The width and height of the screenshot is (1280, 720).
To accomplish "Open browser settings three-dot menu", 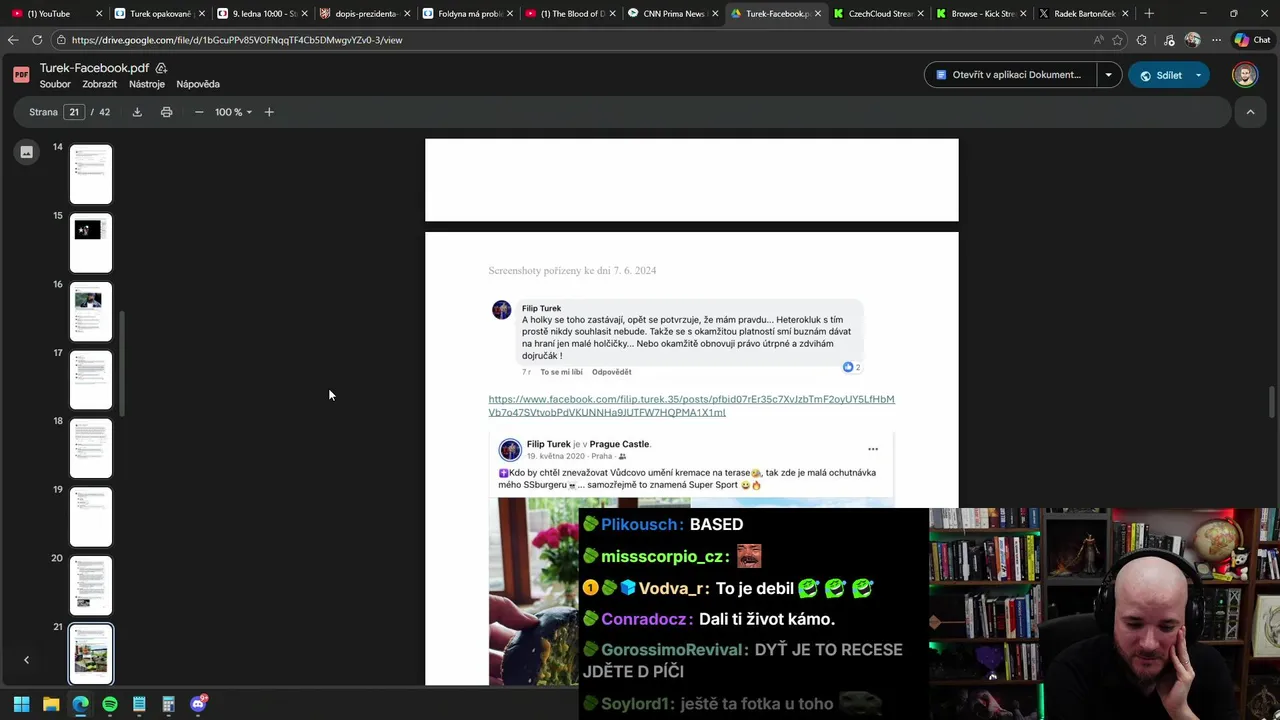I will coord(1215,40).
